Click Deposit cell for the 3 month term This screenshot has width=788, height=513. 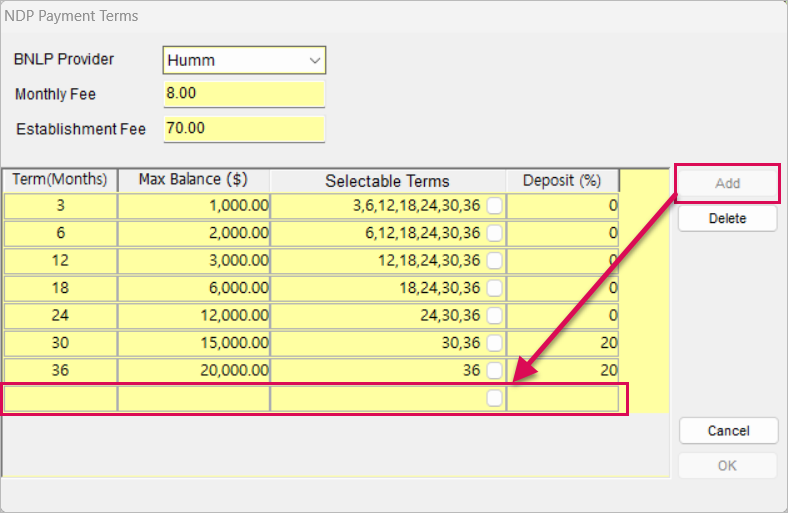[562, 206]
